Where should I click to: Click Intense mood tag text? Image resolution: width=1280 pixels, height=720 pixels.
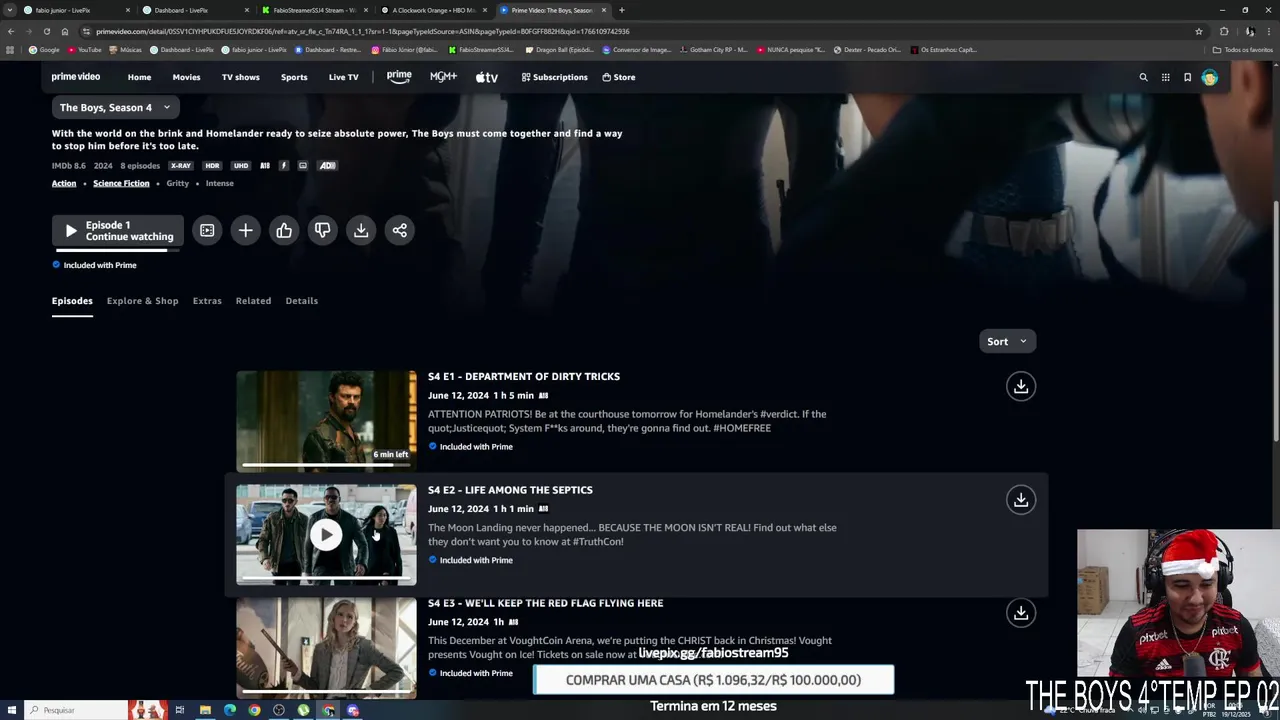coord(219,183)
